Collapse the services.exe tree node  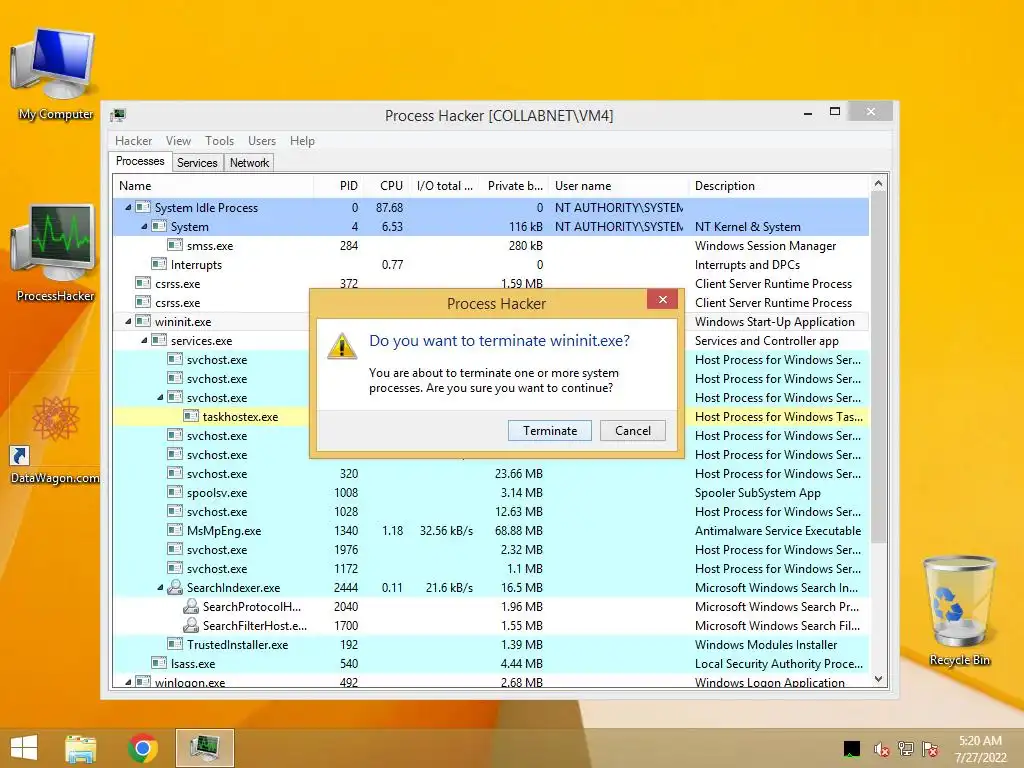click(144, 340)
